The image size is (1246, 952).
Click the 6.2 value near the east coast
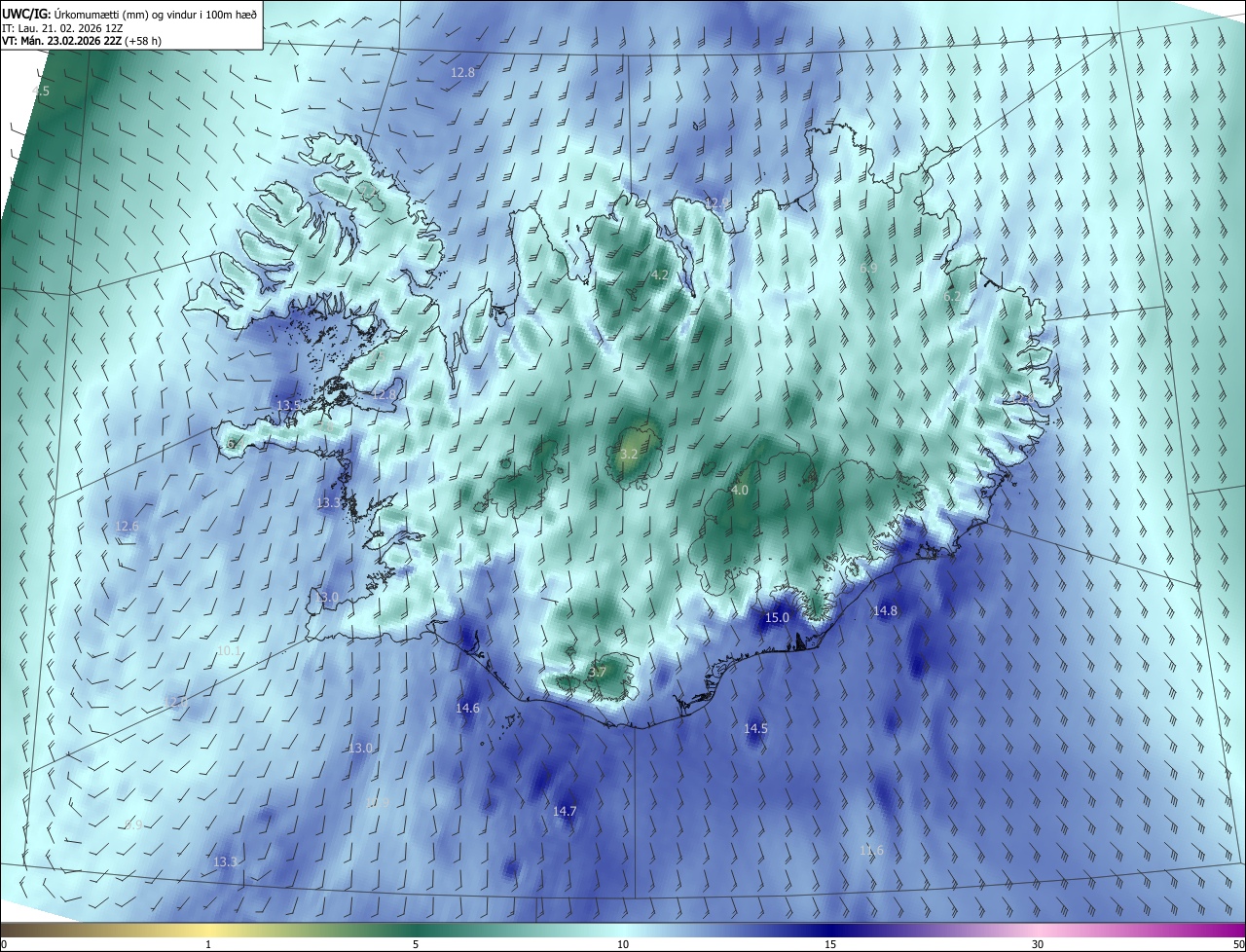click(953, 296)
